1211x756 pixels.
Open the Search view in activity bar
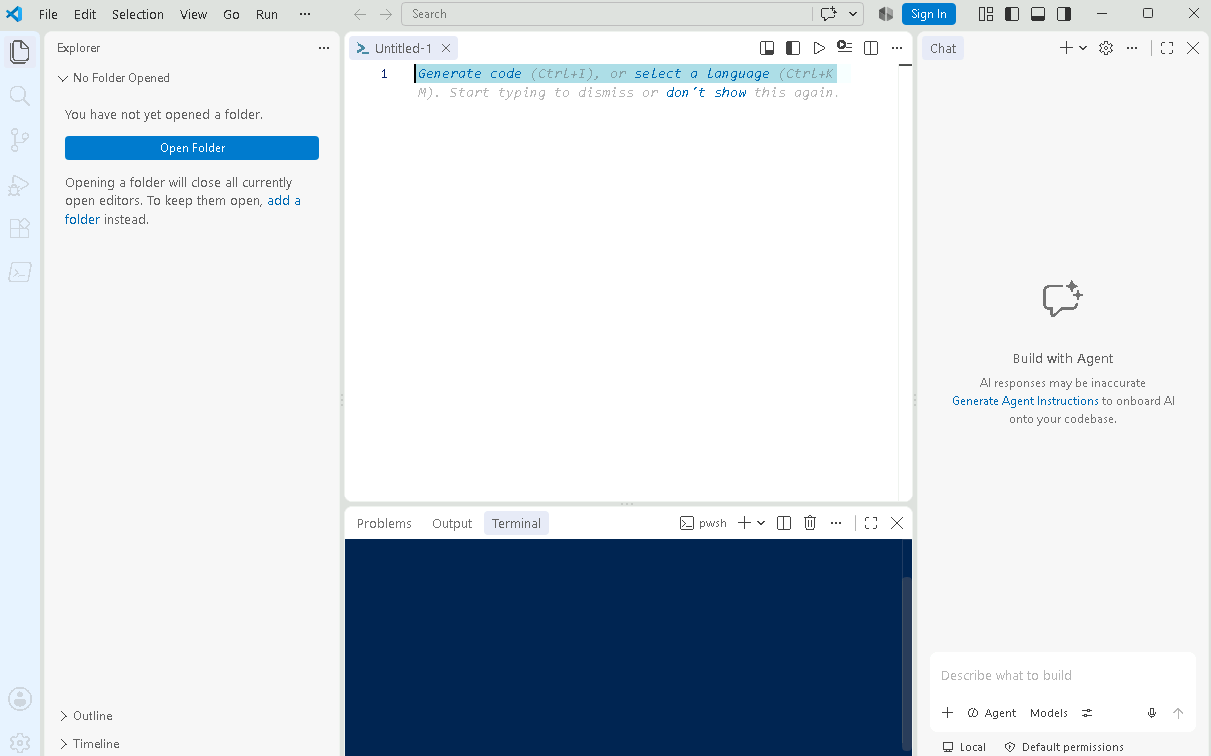tap(20, 96)
